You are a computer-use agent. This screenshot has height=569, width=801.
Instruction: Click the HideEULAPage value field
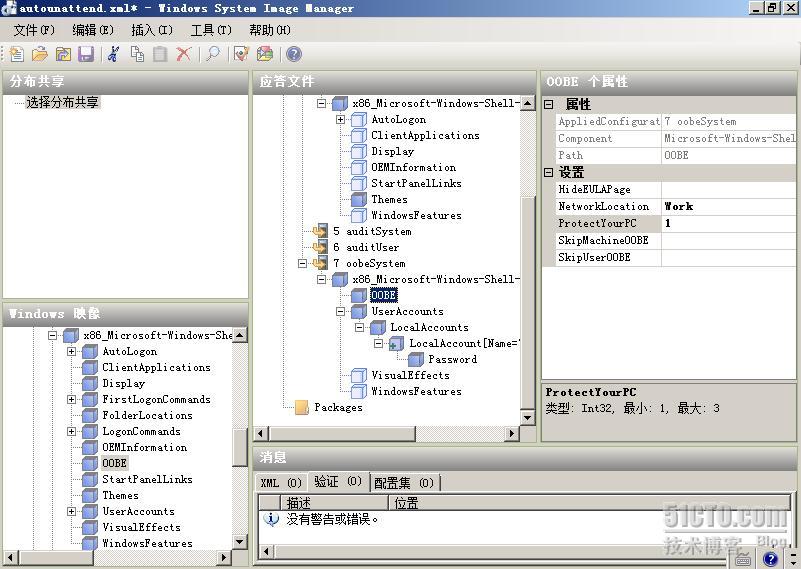(728, 189)
